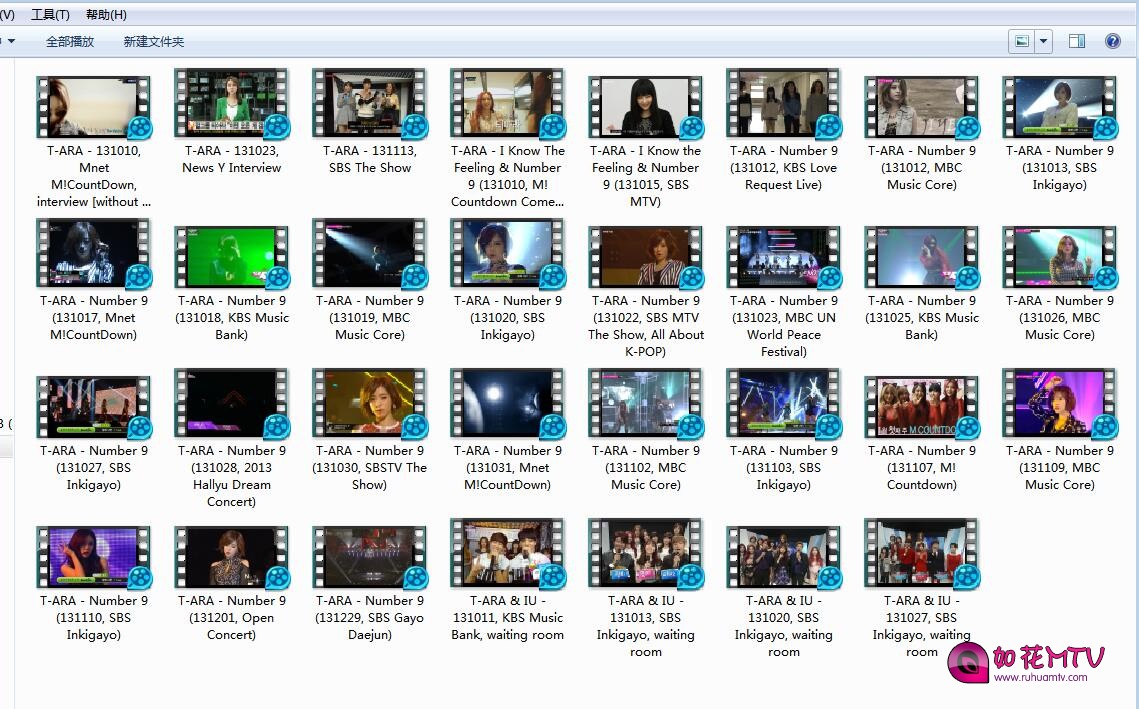Click file name 'T-ARA - 131023, News Y Interview'
1139x709 pixels.
pos(232,159)
